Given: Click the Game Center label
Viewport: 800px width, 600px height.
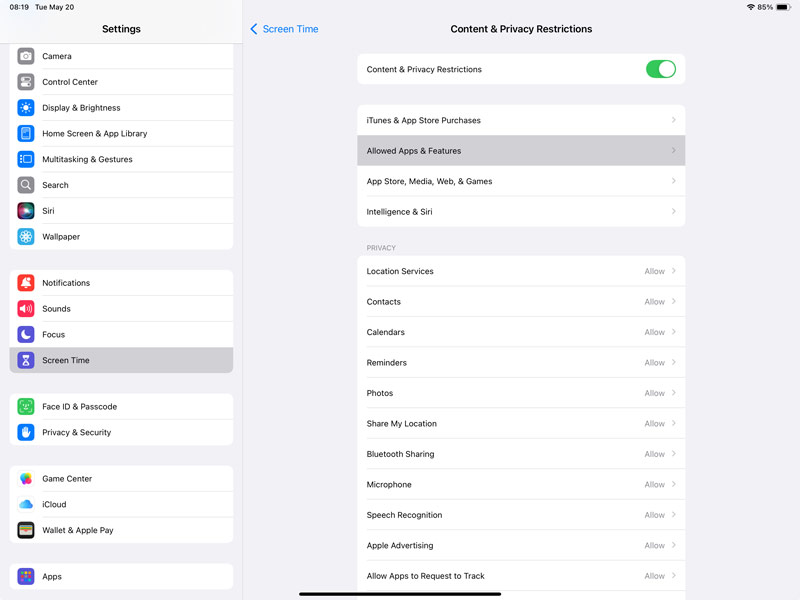Looking at the screenshot, I should [67, 479].
